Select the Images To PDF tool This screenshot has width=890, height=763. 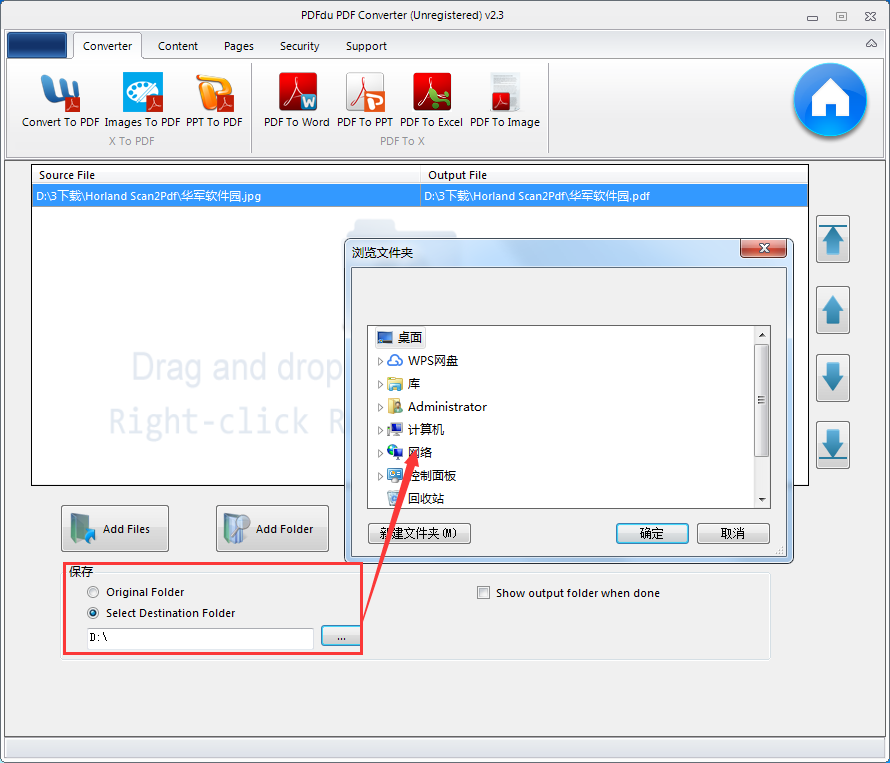pos(142,101)
